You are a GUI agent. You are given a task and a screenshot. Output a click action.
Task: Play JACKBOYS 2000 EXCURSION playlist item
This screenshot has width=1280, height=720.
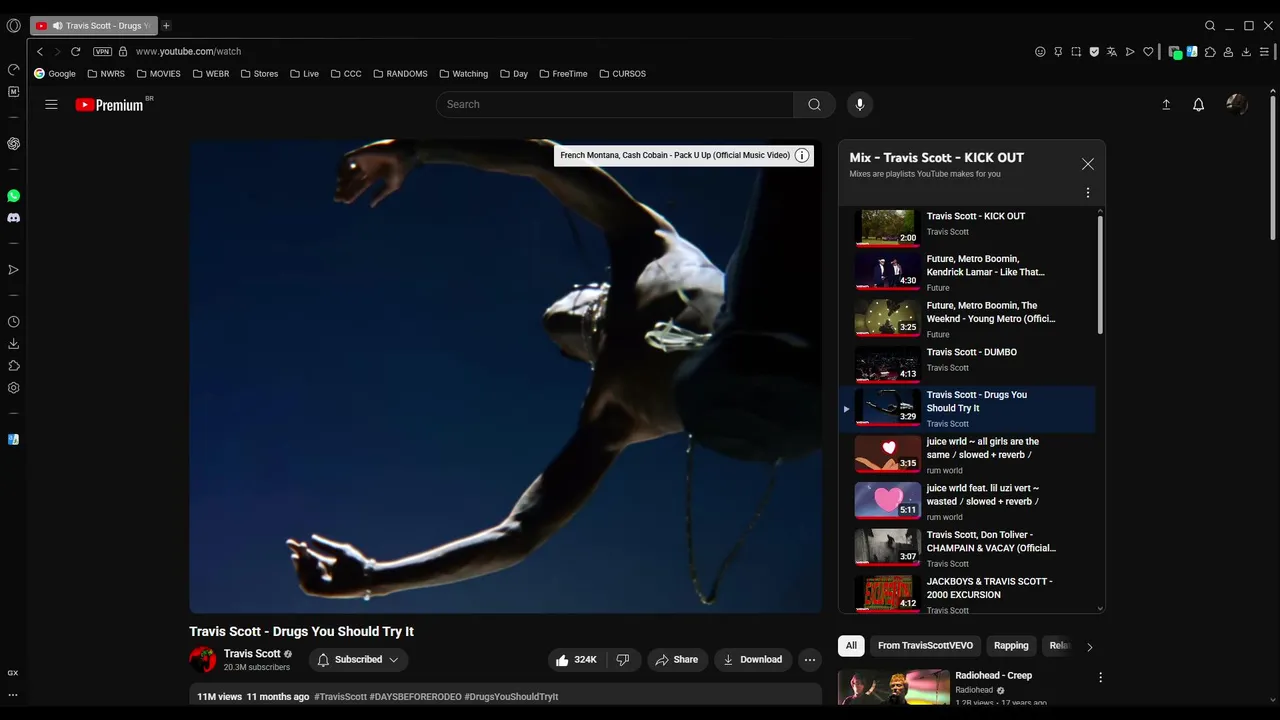click(x=966, y=594)
